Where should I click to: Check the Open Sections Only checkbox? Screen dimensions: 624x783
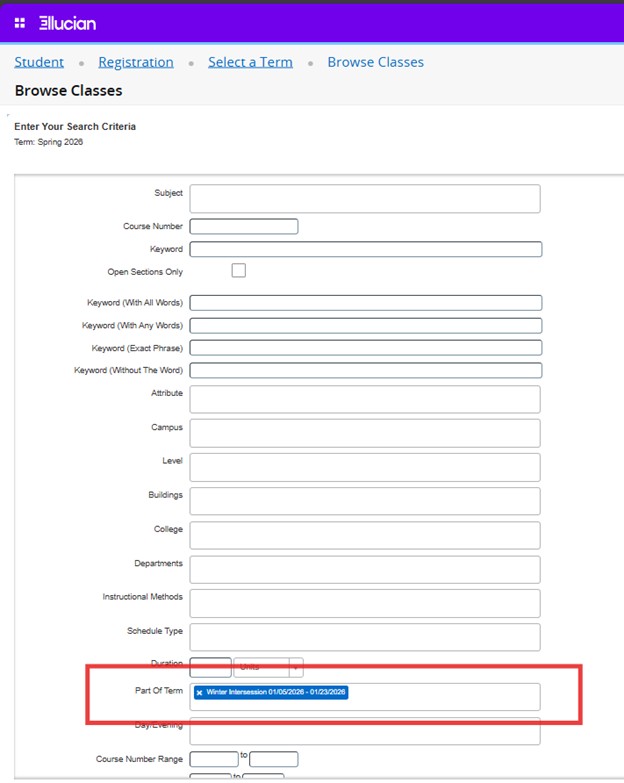[x=238, y=270]
